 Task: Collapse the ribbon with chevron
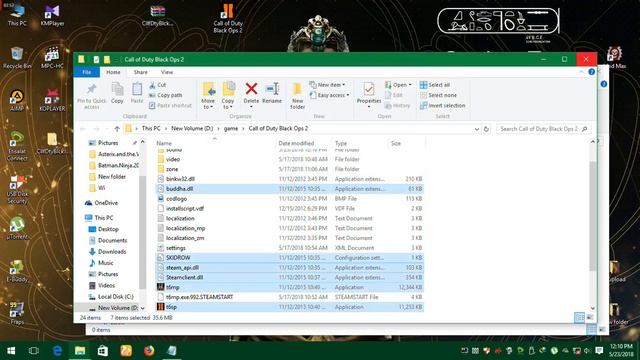[x=581, y=72]
